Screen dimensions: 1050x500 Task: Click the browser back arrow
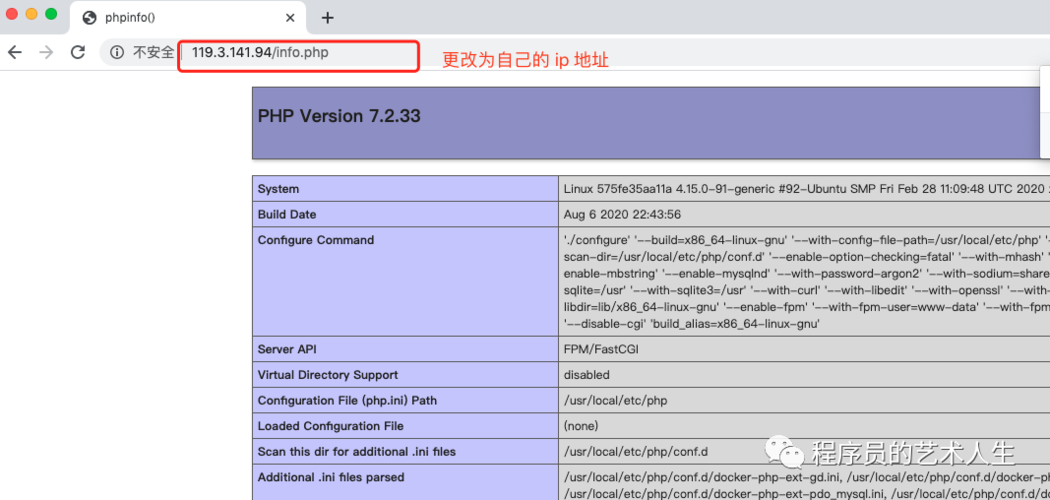pos(15,52)
